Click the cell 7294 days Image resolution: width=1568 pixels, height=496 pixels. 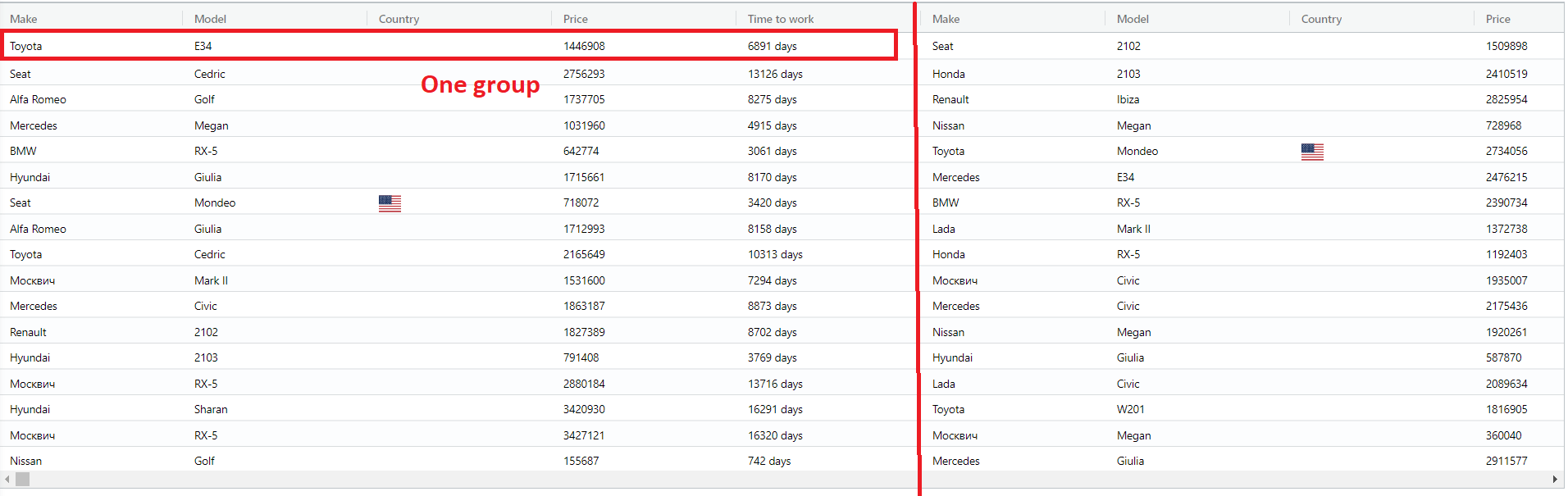pyautogui.click(x=772, y=280)
